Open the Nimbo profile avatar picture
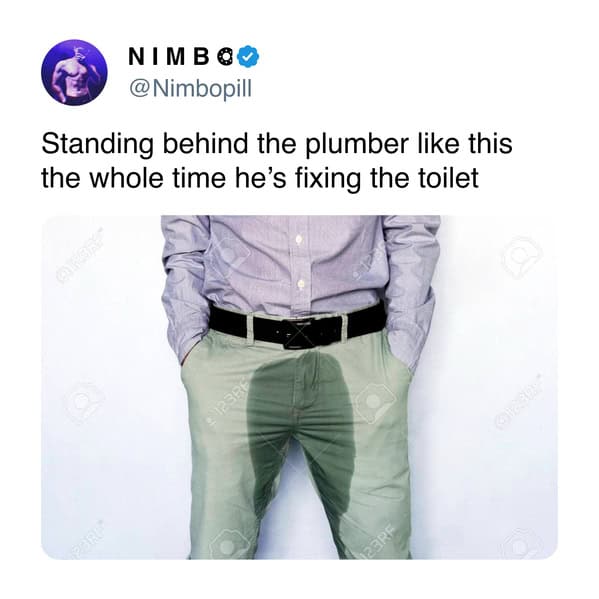This screenshot has height=599, width=599. point(74,72)
